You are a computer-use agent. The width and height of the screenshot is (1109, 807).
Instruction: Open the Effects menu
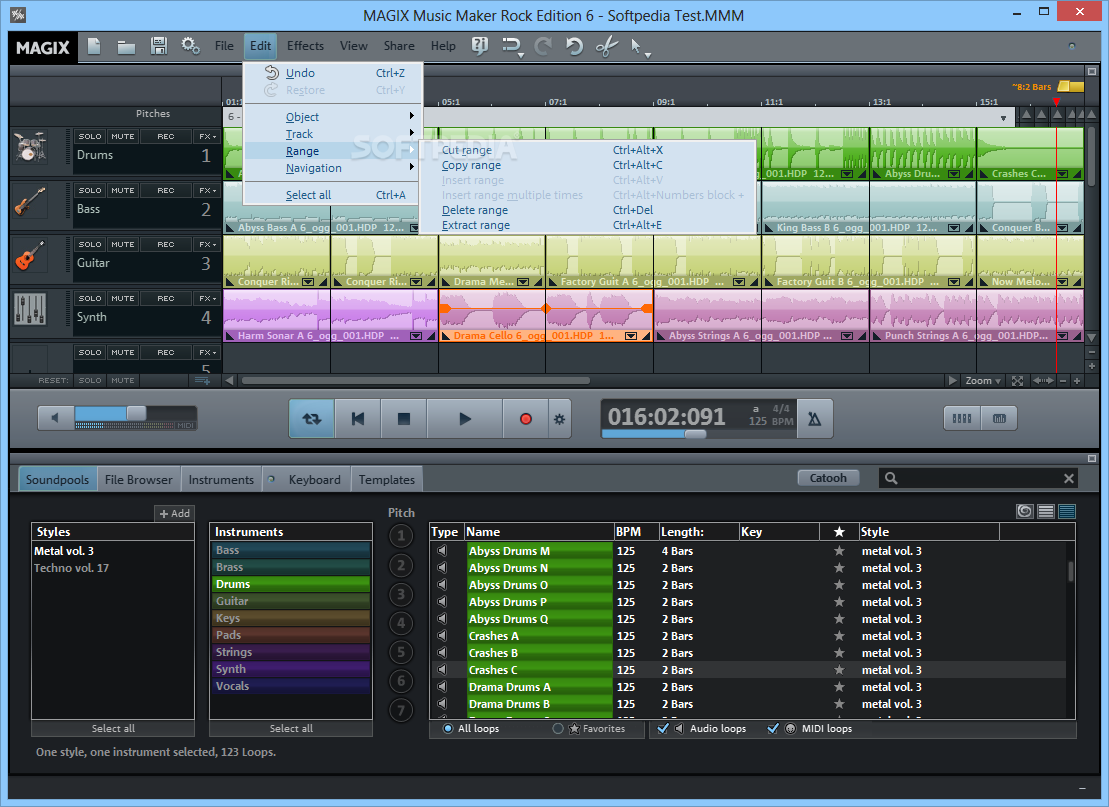click(306, 46)
